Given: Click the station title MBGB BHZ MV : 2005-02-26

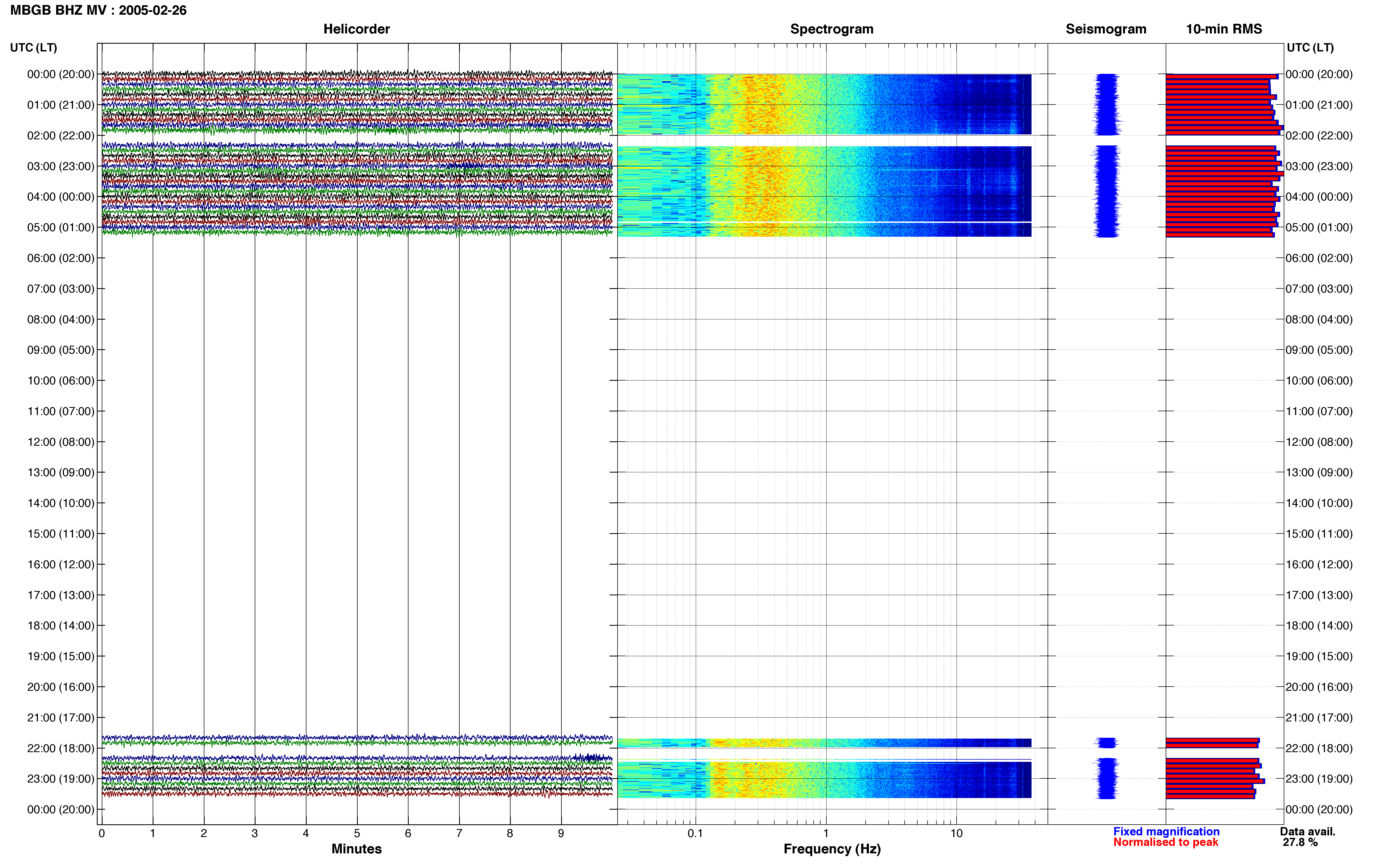Looking at the screenshot, I should [x=98, y=10].
